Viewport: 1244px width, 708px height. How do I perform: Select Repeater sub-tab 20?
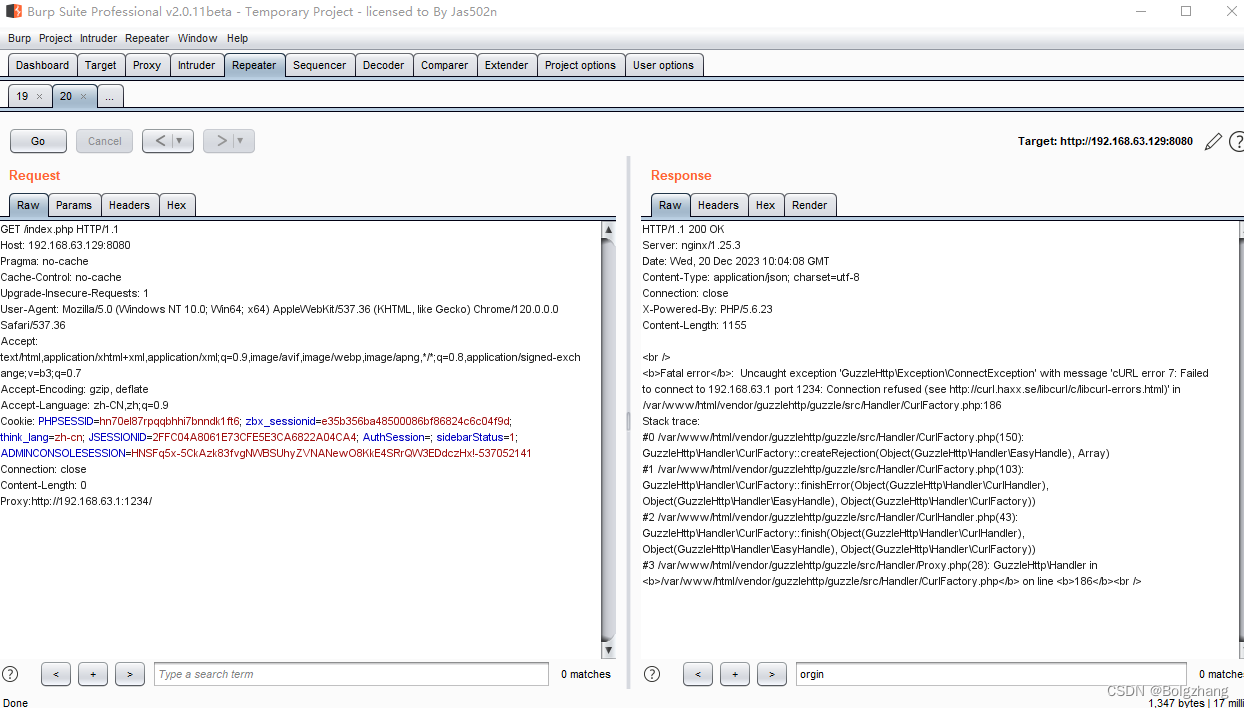tap(66, 97)
